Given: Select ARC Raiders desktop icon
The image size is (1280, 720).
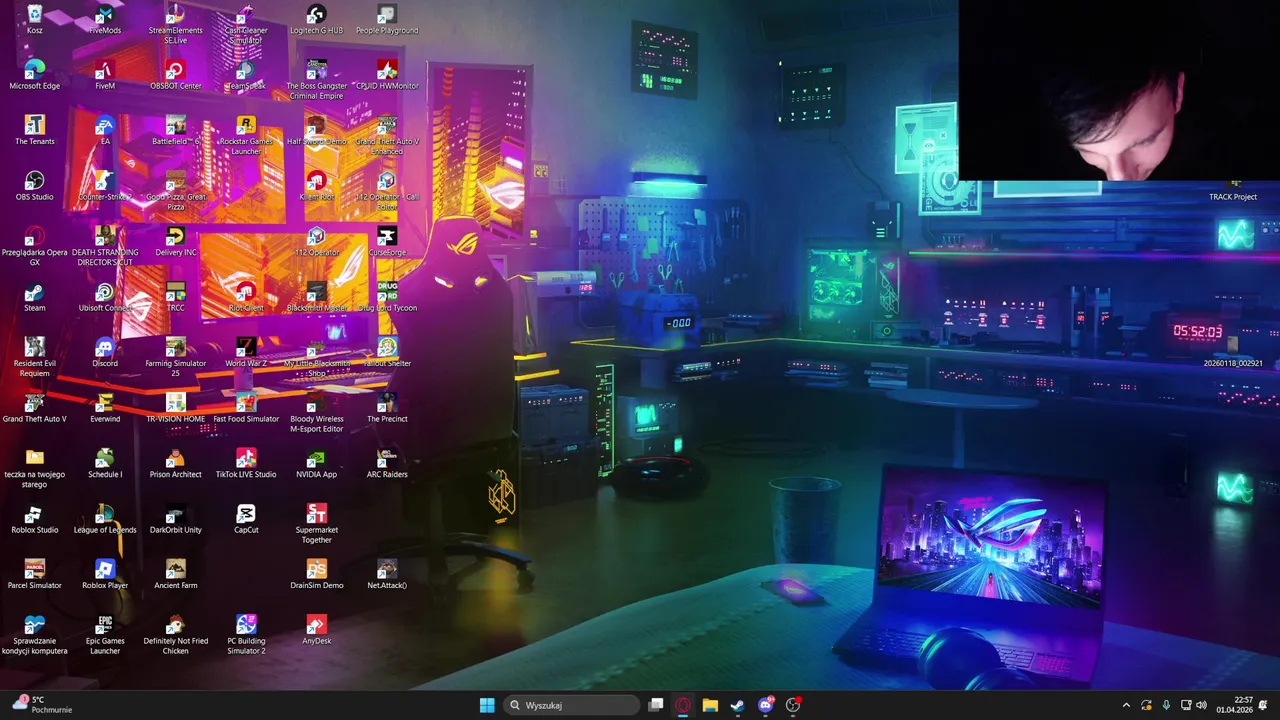Looking at the screenshot, I should [x=387, y=463].
